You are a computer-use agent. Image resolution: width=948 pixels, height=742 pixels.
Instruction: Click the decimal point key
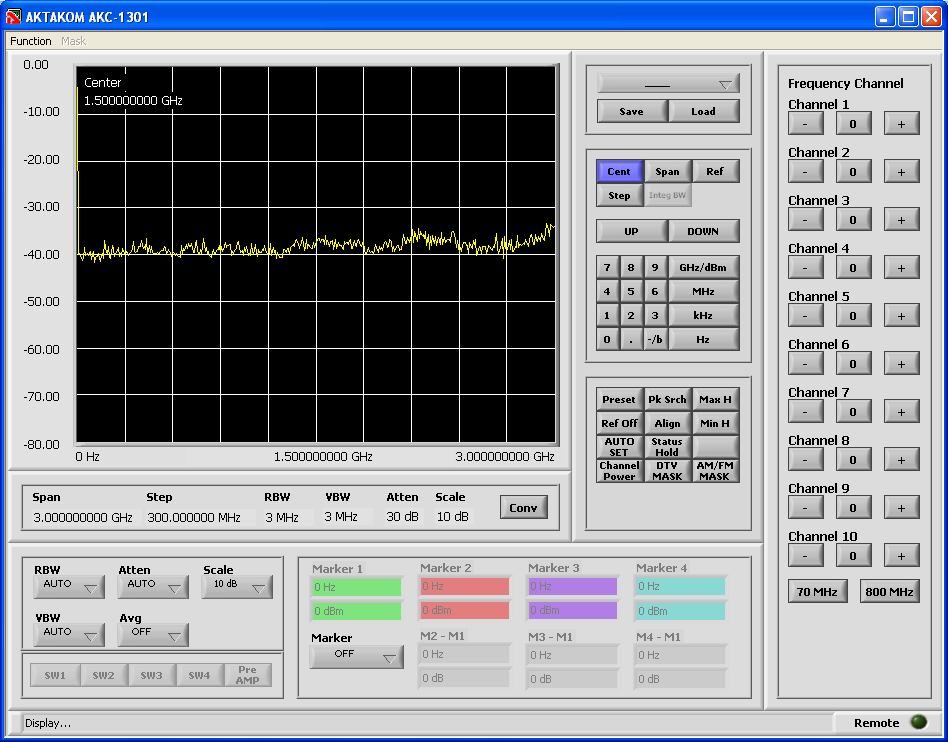pos(631,339)
